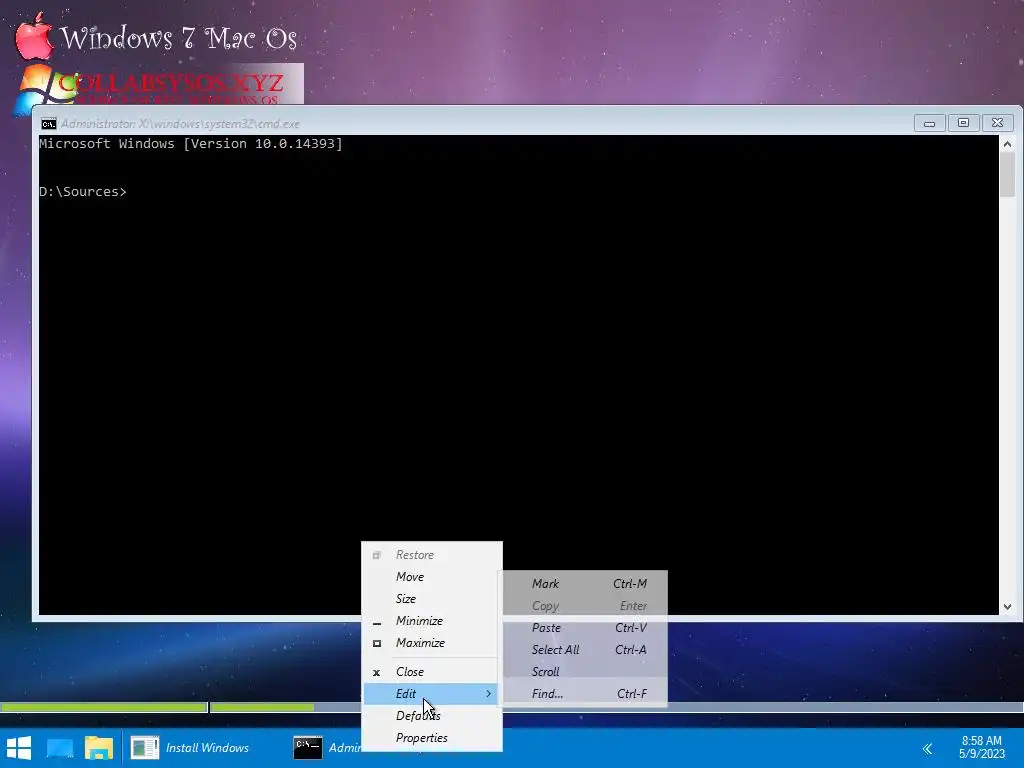Choose Move from the system menu
Viewport: 1024px width, 768px height.
[x=432, y=577]
